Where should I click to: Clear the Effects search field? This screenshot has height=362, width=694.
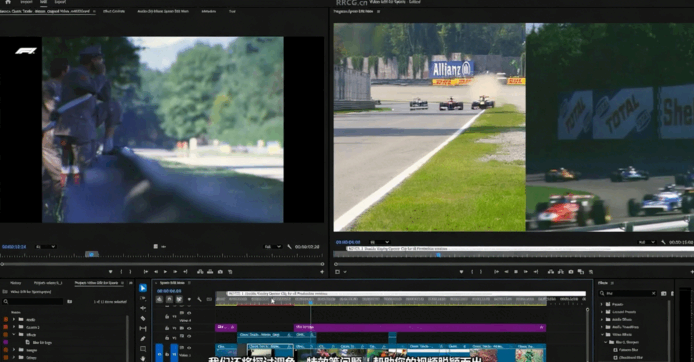pos(653,293)
